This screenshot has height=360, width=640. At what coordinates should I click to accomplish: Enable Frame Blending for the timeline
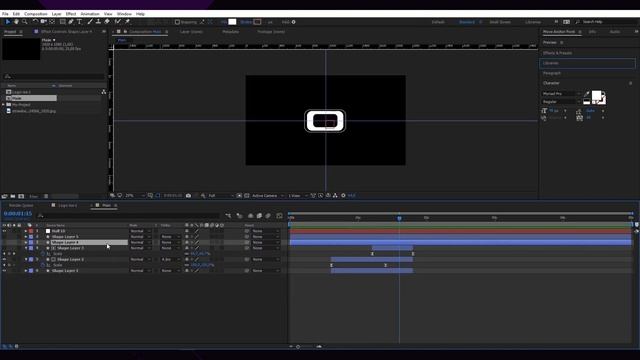[259, 216]
